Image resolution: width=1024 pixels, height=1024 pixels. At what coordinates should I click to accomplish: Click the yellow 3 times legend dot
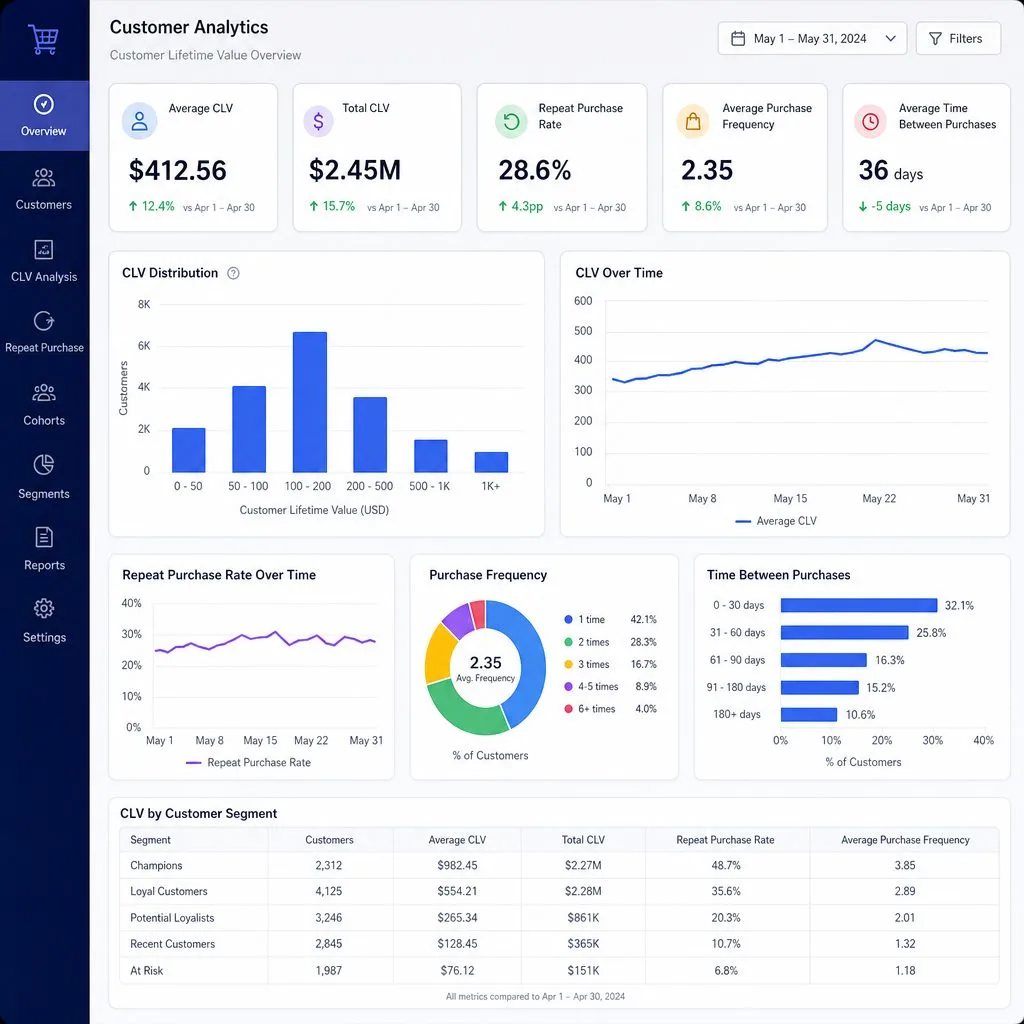coord(568,664)
